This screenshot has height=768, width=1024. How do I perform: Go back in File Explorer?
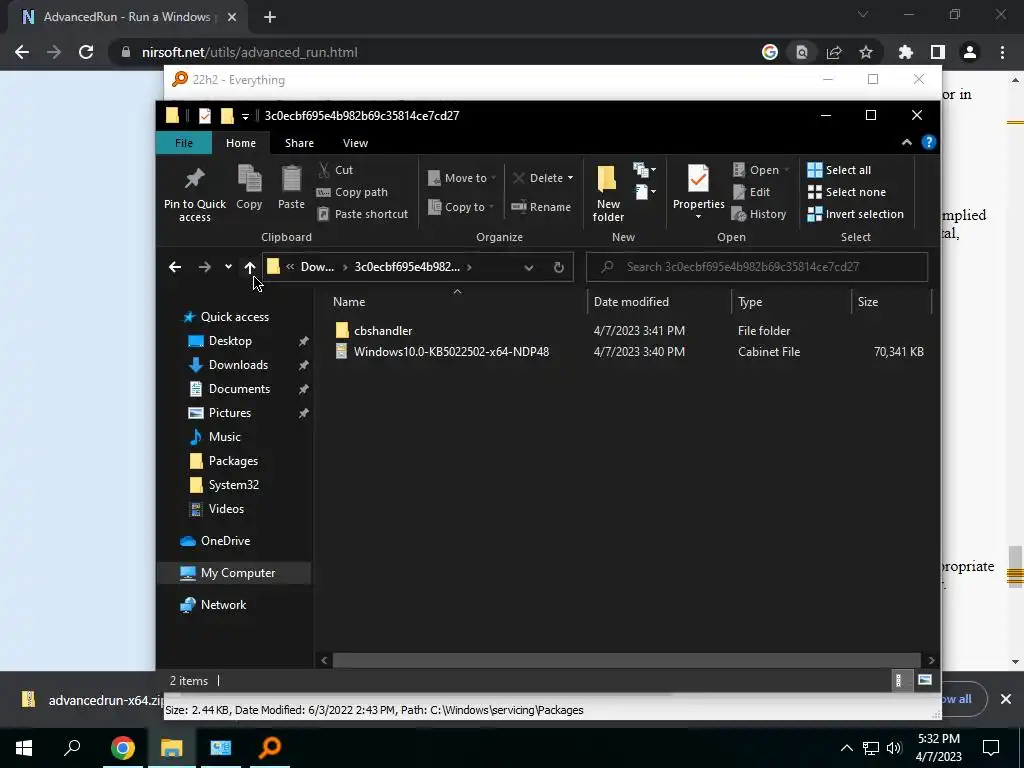point(174,267)
